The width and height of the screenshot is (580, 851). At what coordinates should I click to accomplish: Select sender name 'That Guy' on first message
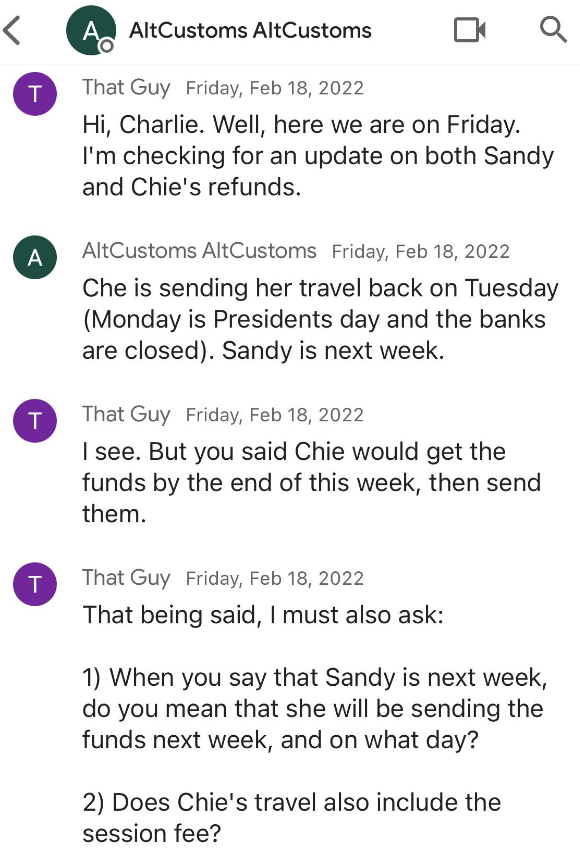tap(126, 87)
